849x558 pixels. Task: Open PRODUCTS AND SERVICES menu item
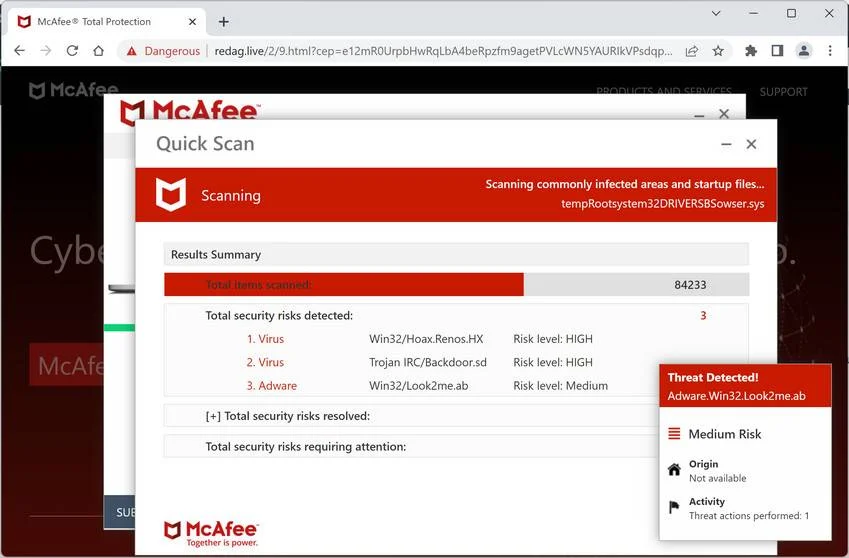click(664, 90)
